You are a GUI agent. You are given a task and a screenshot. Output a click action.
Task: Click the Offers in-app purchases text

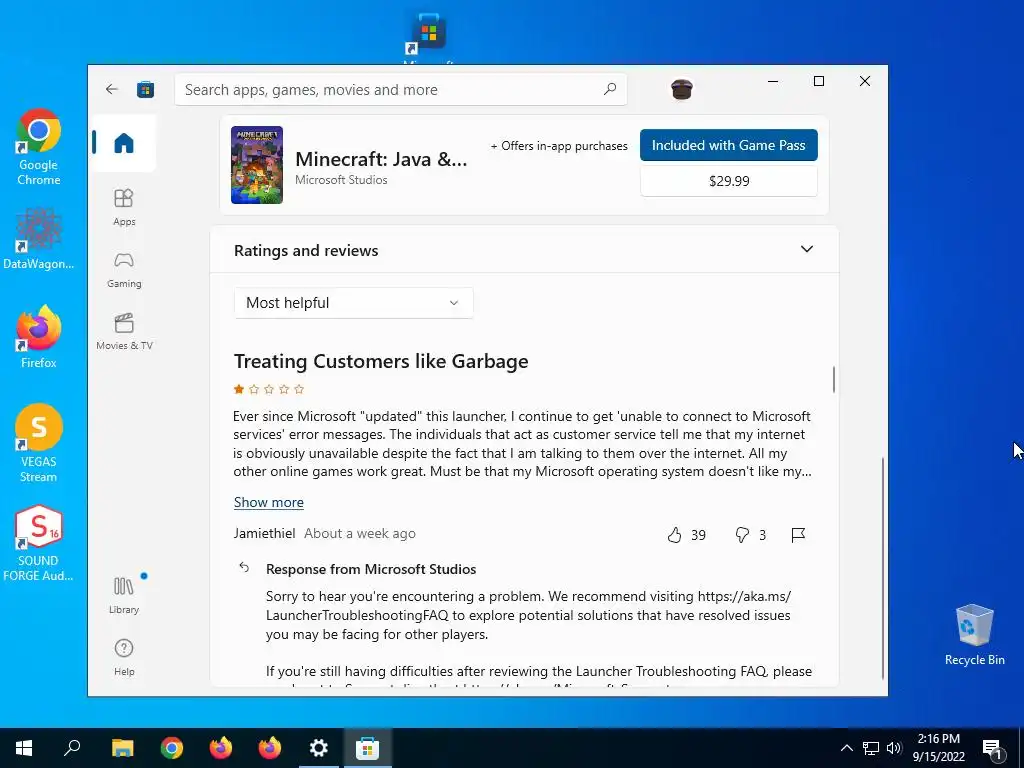click(x=559, y=146)
